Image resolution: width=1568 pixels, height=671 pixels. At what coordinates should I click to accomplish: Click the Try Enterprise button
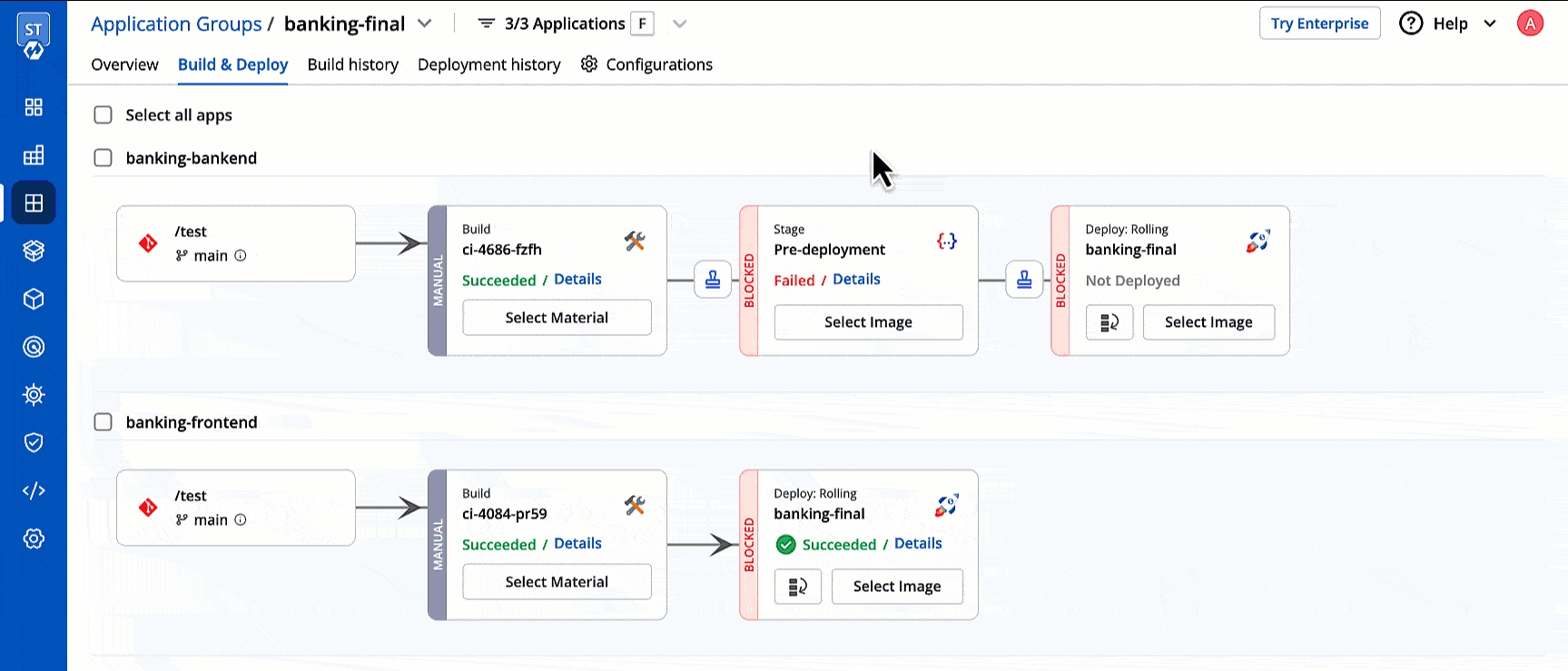click(1319, 24)
